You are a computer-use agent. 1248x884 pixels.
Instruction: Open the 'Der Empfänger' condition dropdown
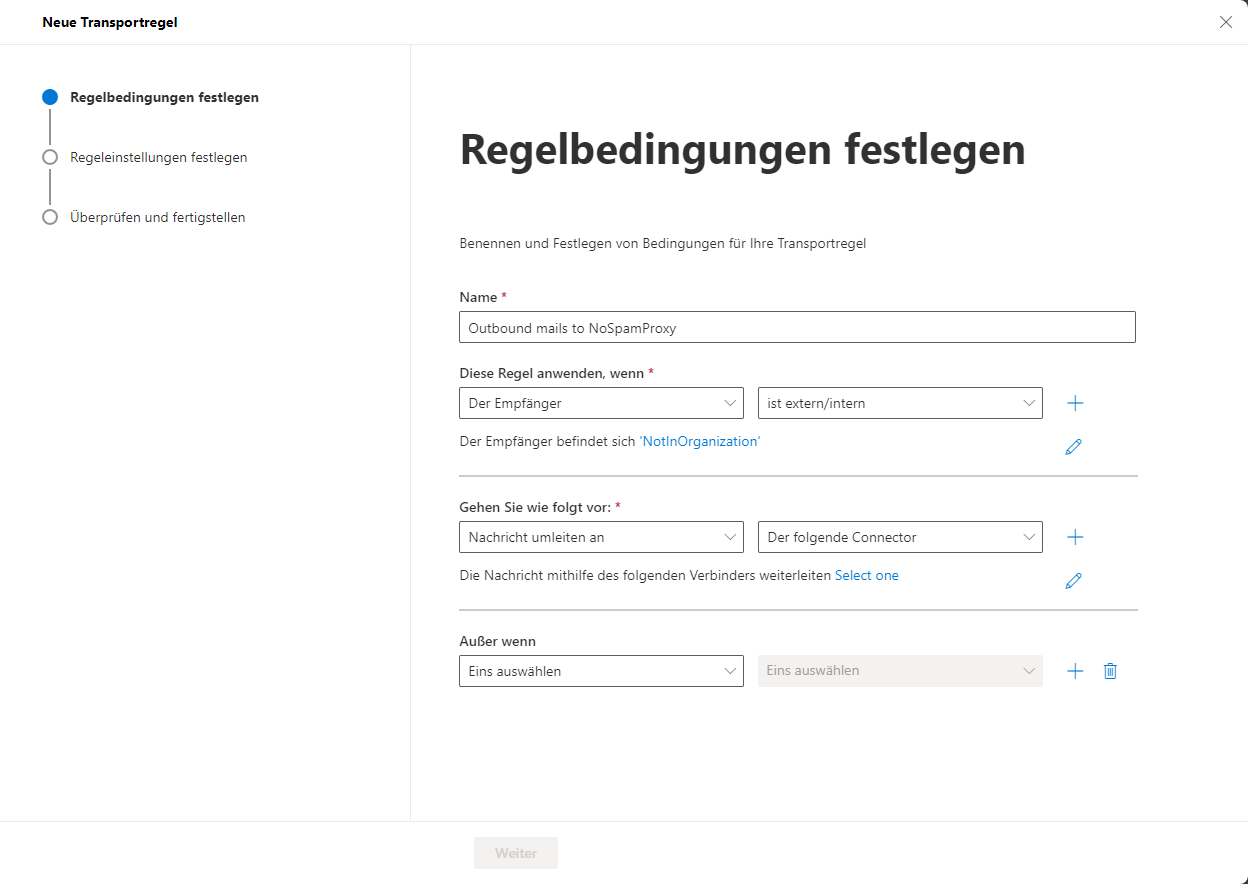601,403
